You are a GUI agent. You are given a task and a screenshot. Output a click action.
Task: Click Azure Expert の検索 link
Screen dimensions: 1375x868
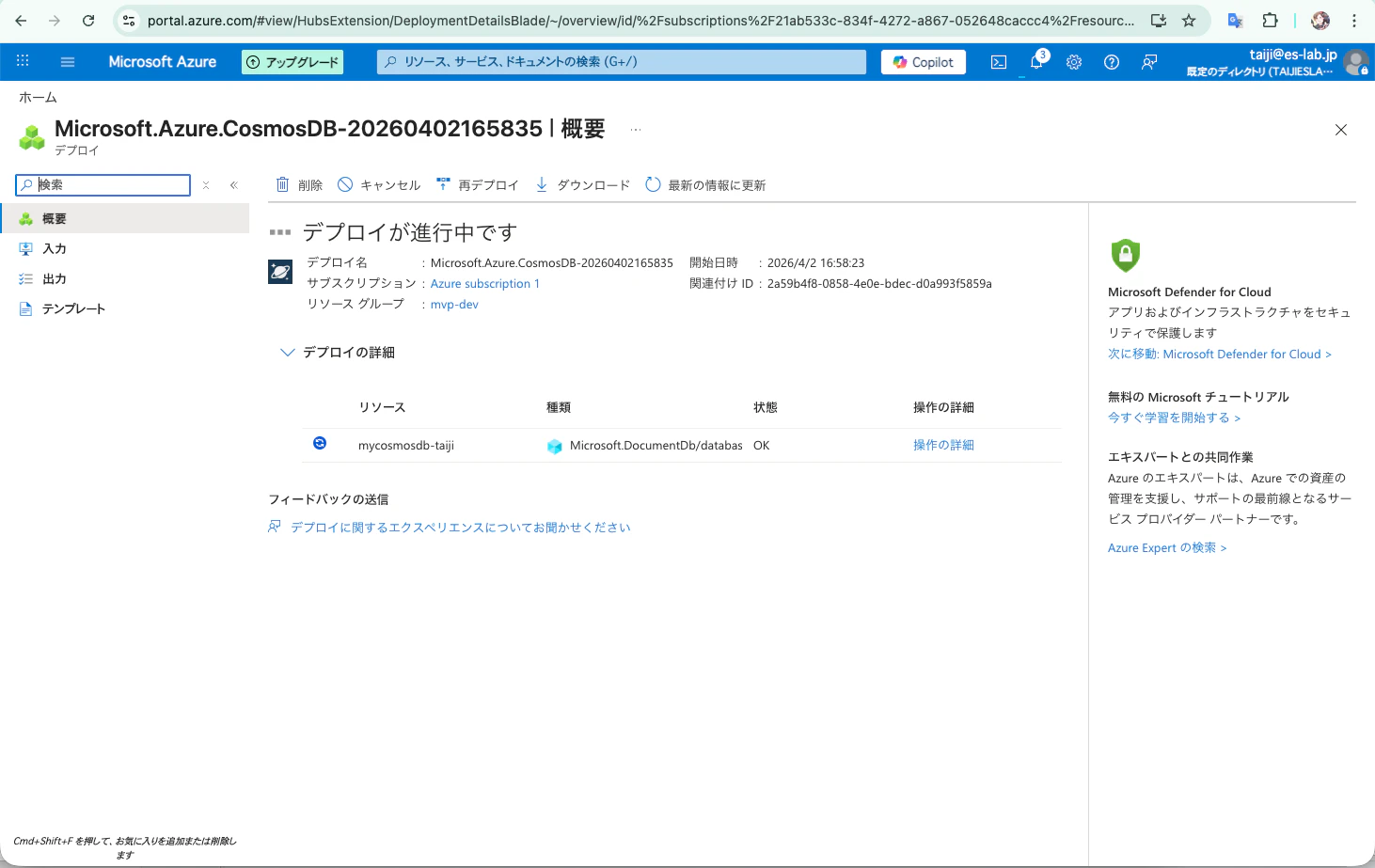coord(1166,547)
